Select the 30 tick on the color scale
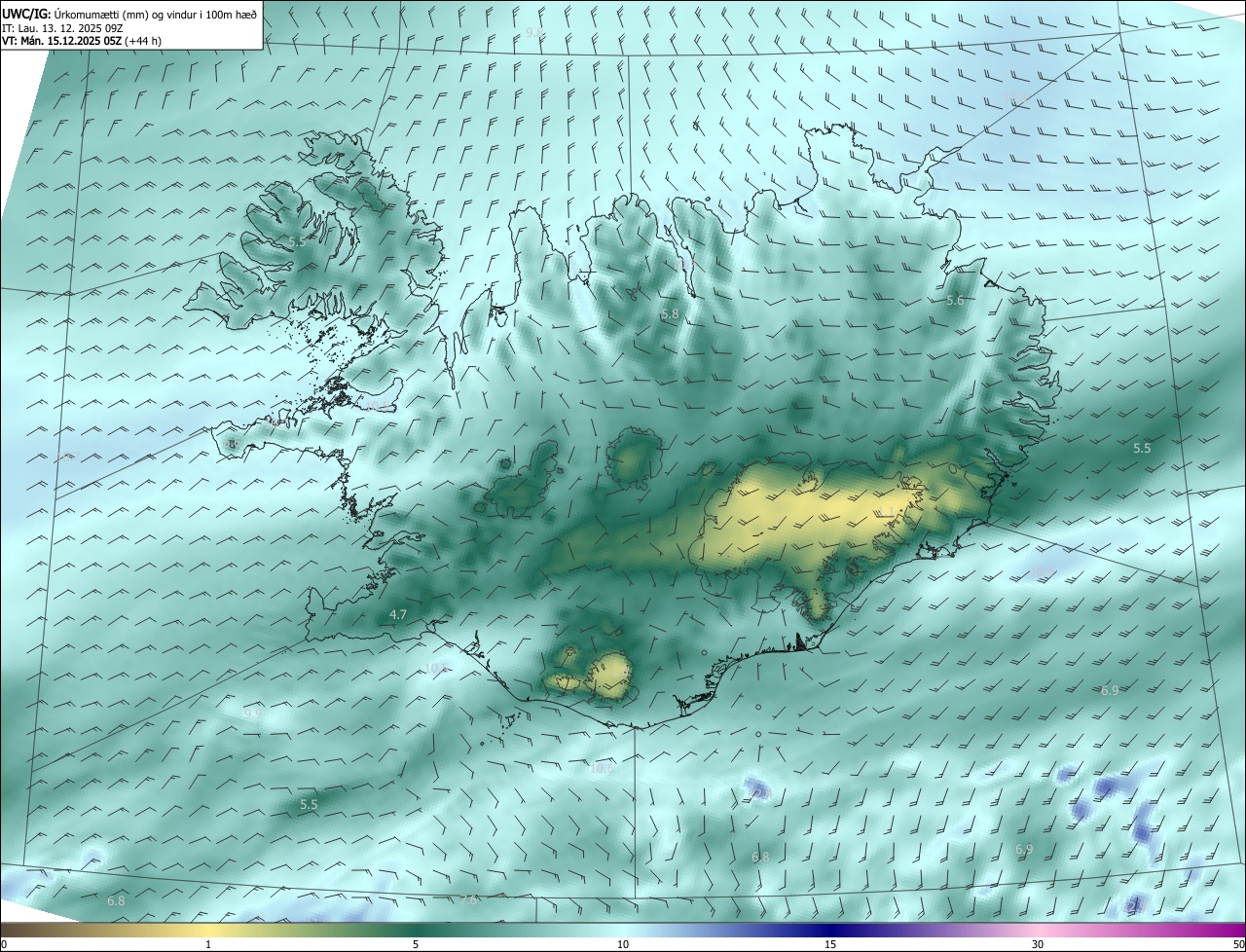This screenshot has width=1246, height=952. click(x=1038, y=944)
